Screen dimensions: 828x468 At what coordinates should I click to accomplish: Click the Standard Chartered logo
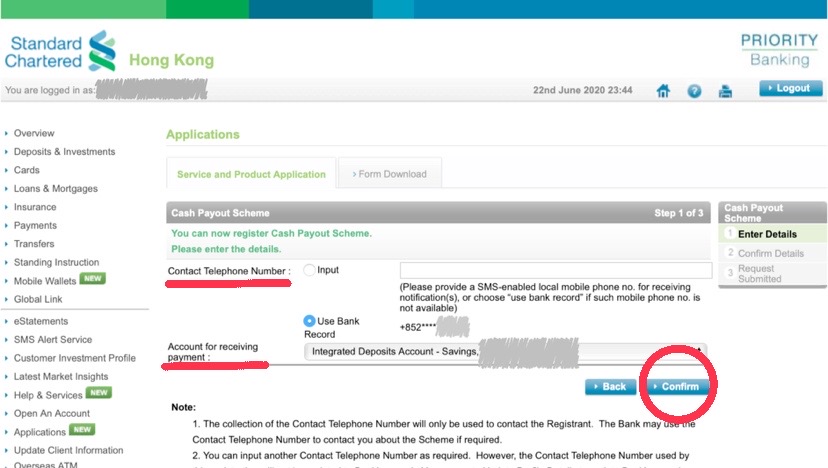click(60, 51)
